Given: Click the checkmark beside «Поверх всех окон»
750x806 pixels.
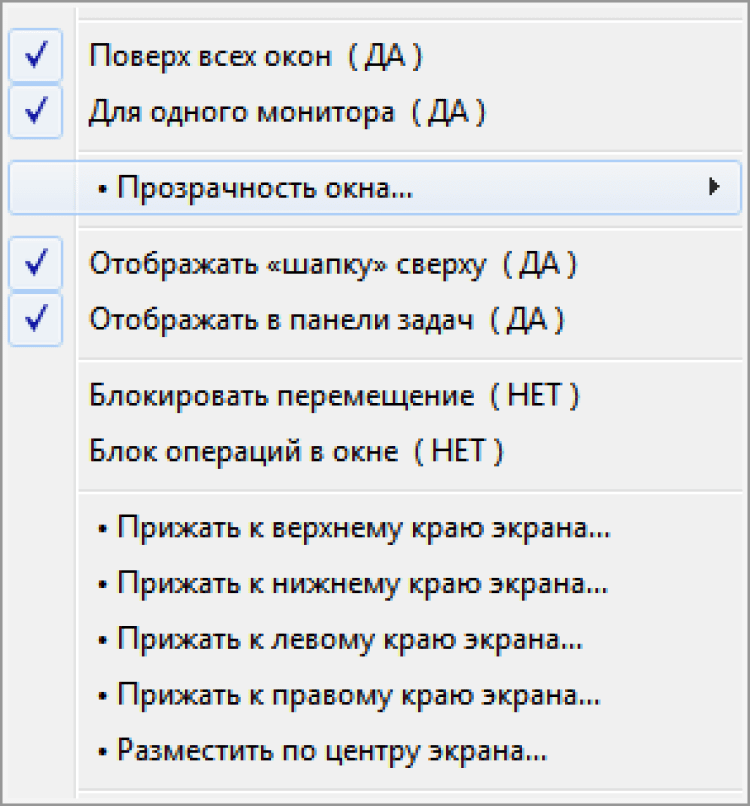Looking at the screenshot, I should pos(36,57).
